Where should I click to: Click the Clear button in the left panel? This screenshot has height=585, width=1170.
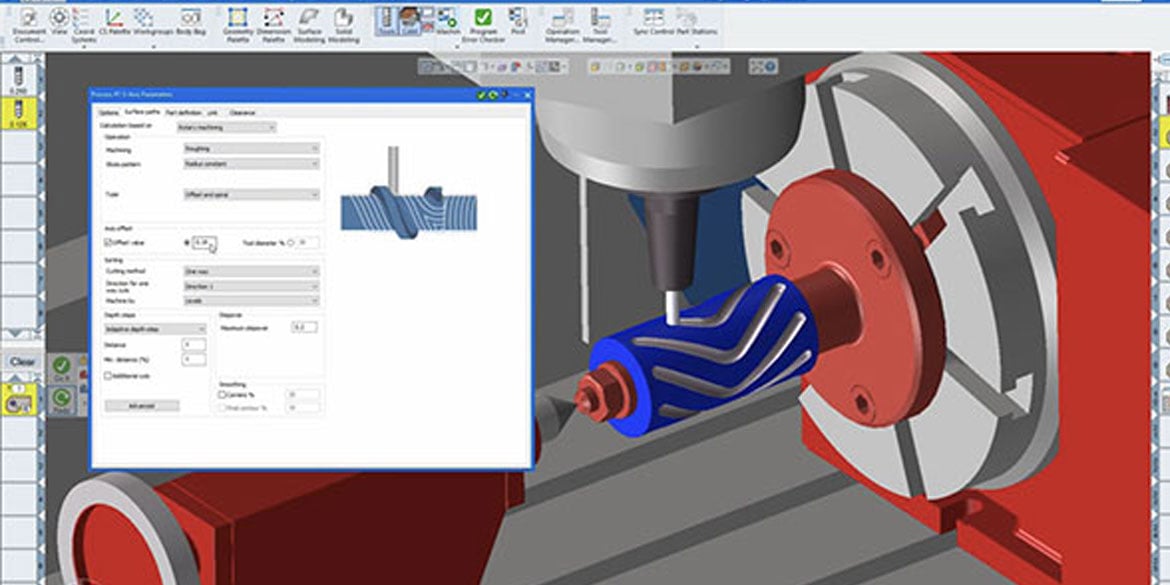pyautogui.click(x=22, y=362)
